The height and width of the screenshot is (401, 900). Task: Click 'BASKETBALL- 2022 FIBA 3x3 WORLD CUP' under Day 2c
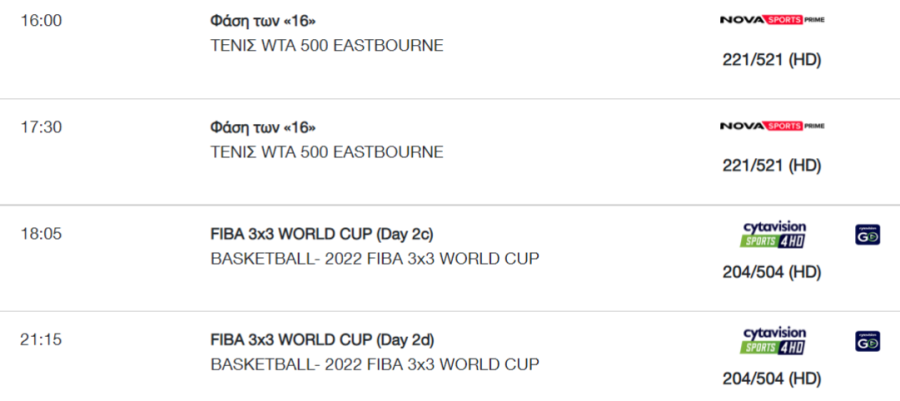tap(375, 259)
